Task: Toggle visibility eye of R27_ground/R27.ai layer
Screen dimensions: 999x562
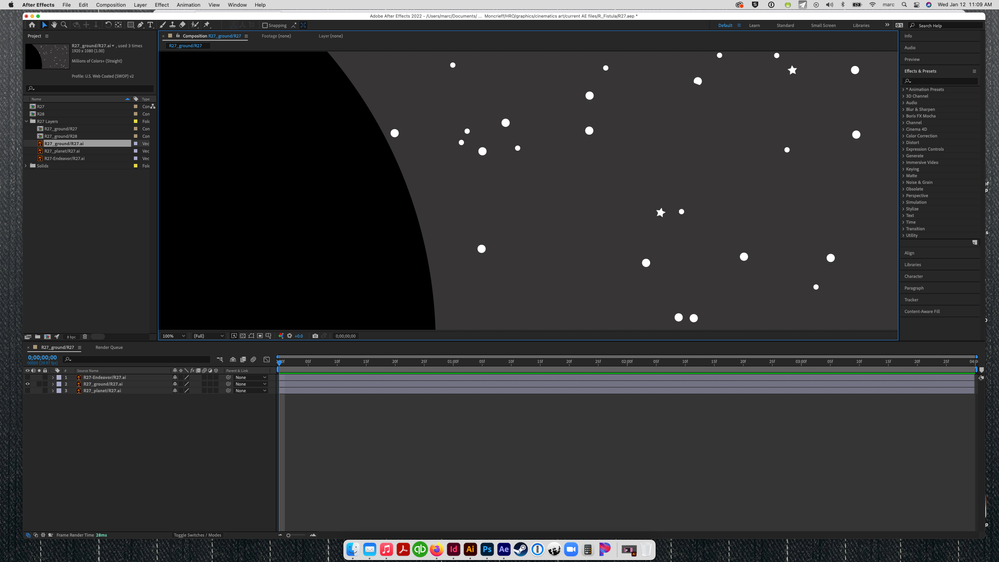Action: 27,384
